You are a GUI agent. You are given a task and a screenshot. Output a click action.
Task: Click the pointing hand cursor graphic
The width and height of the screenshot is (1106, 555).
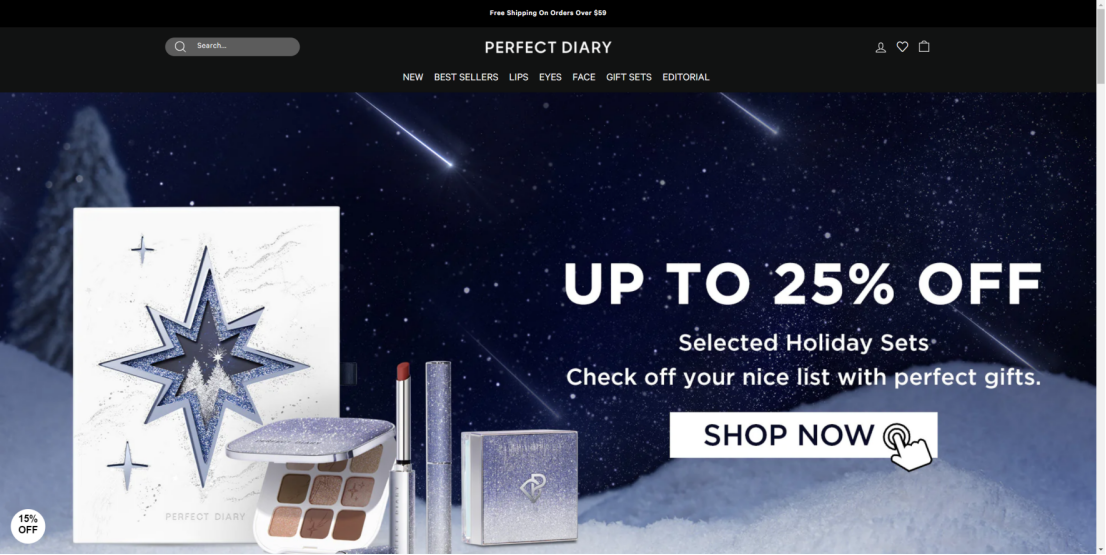coord(908,446)
